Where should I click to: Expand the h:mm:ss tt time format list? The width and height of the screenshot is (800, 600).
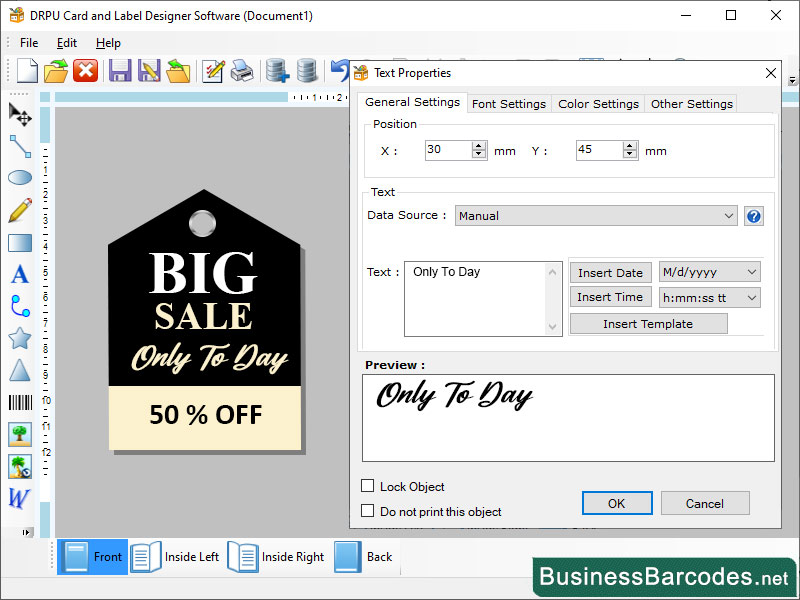[752, 297]
